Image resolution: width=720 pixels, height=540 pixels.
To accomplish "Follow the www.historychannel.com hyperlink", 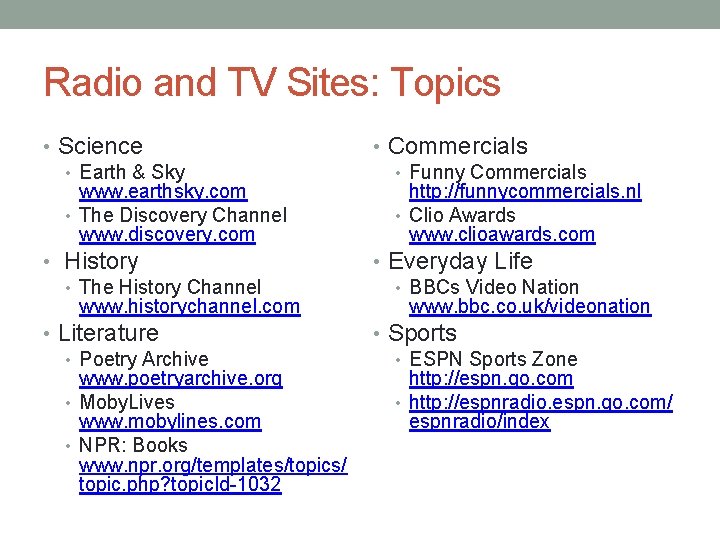I will (190, 307).
